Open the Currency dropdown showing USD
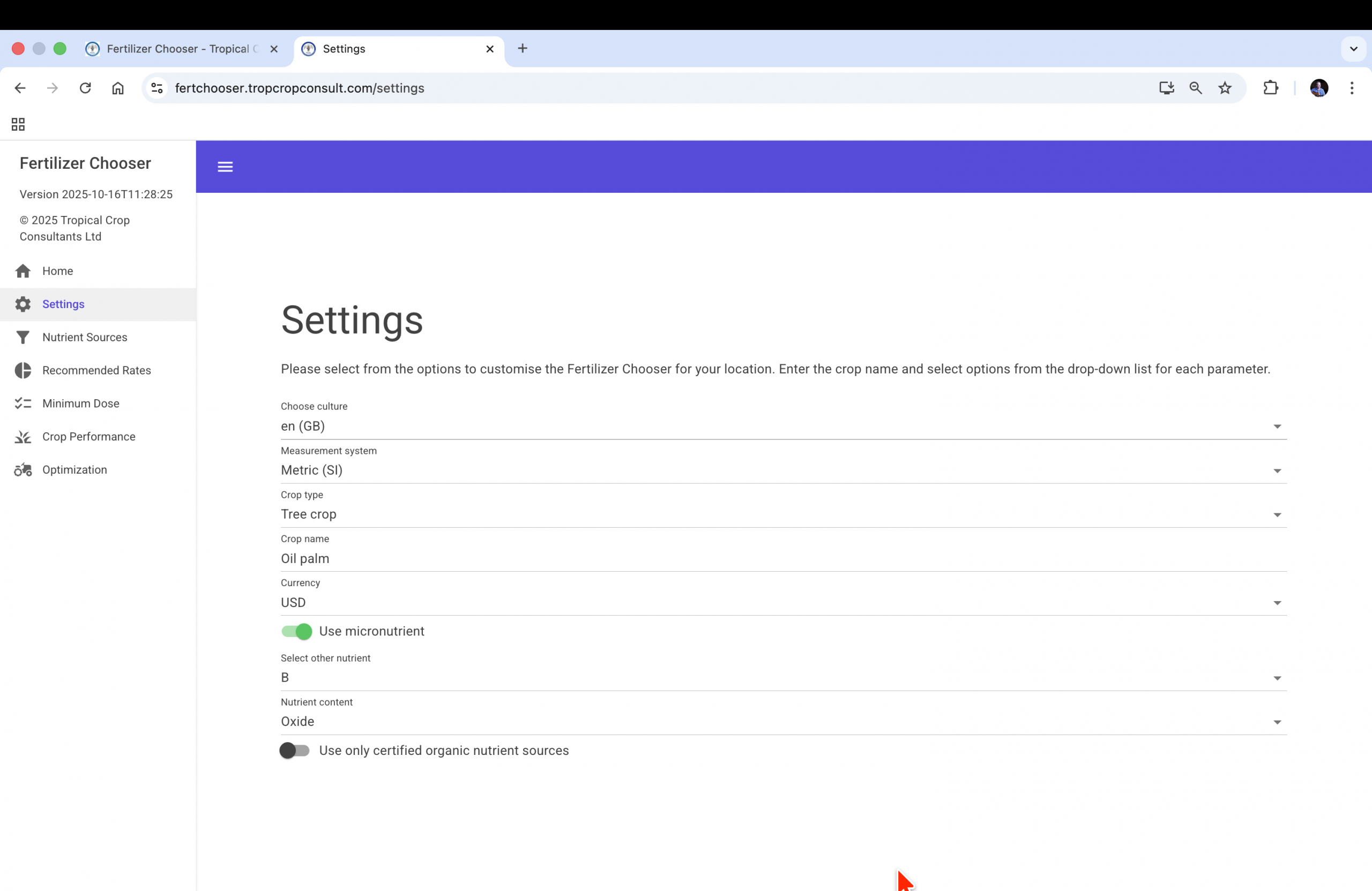Screen dimensions: 1372x891 tap(783, 603)
